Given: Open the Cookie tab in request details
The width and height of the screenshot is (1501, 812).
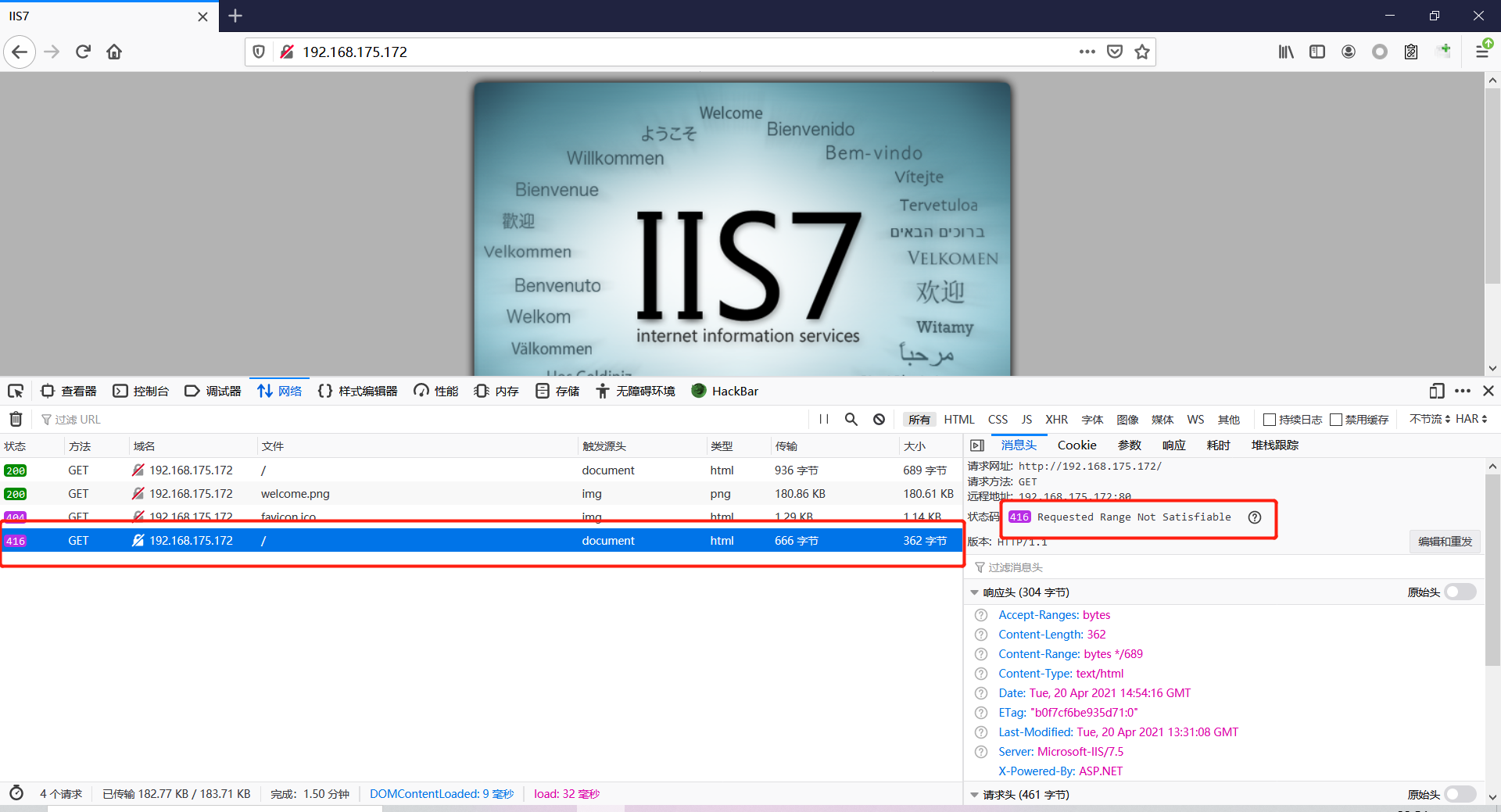Looking at the screenshot, I should [1076, 445].
